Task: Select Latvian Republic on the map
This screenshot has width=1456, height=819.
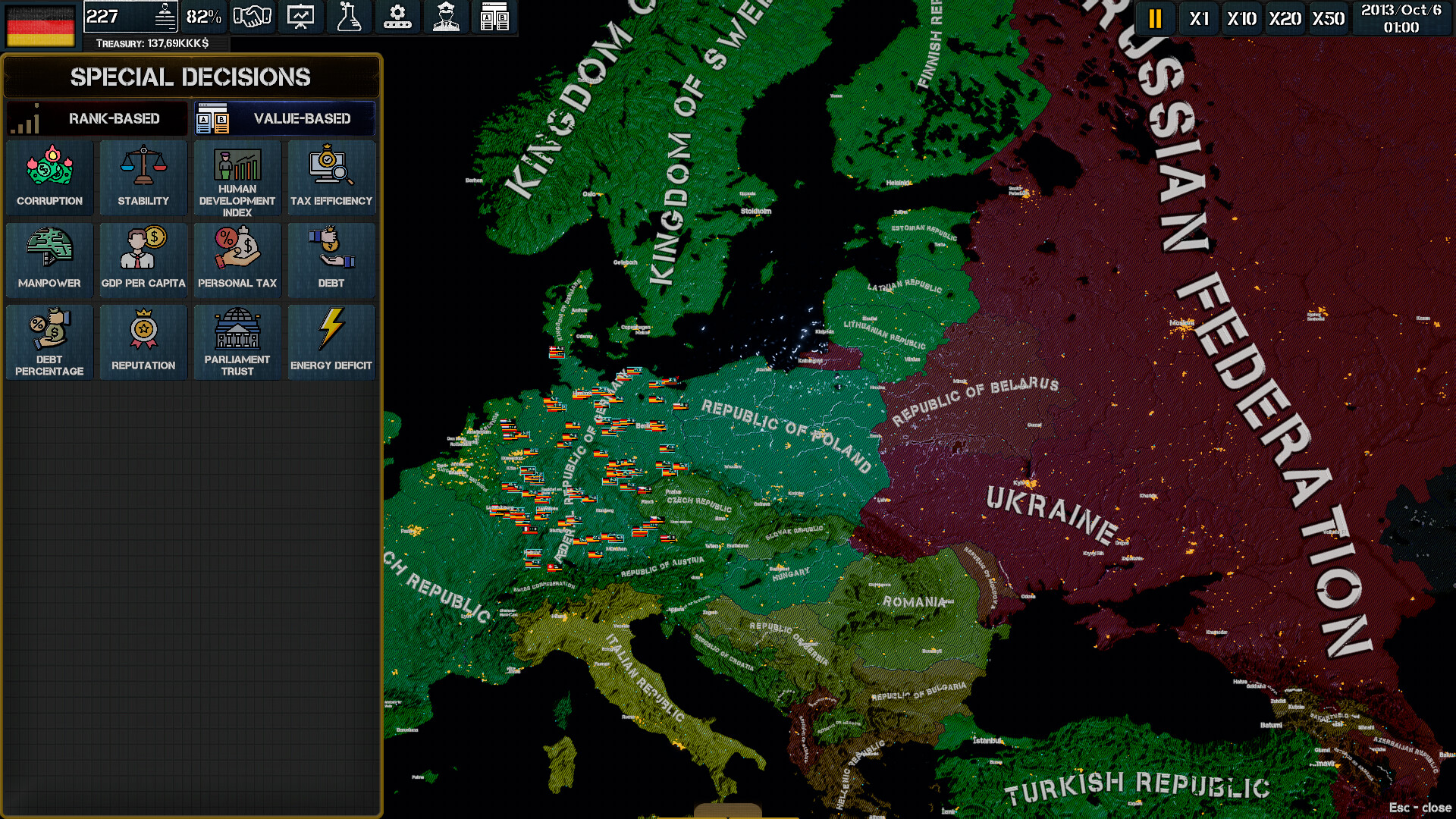Action: [x=905, y=286]
